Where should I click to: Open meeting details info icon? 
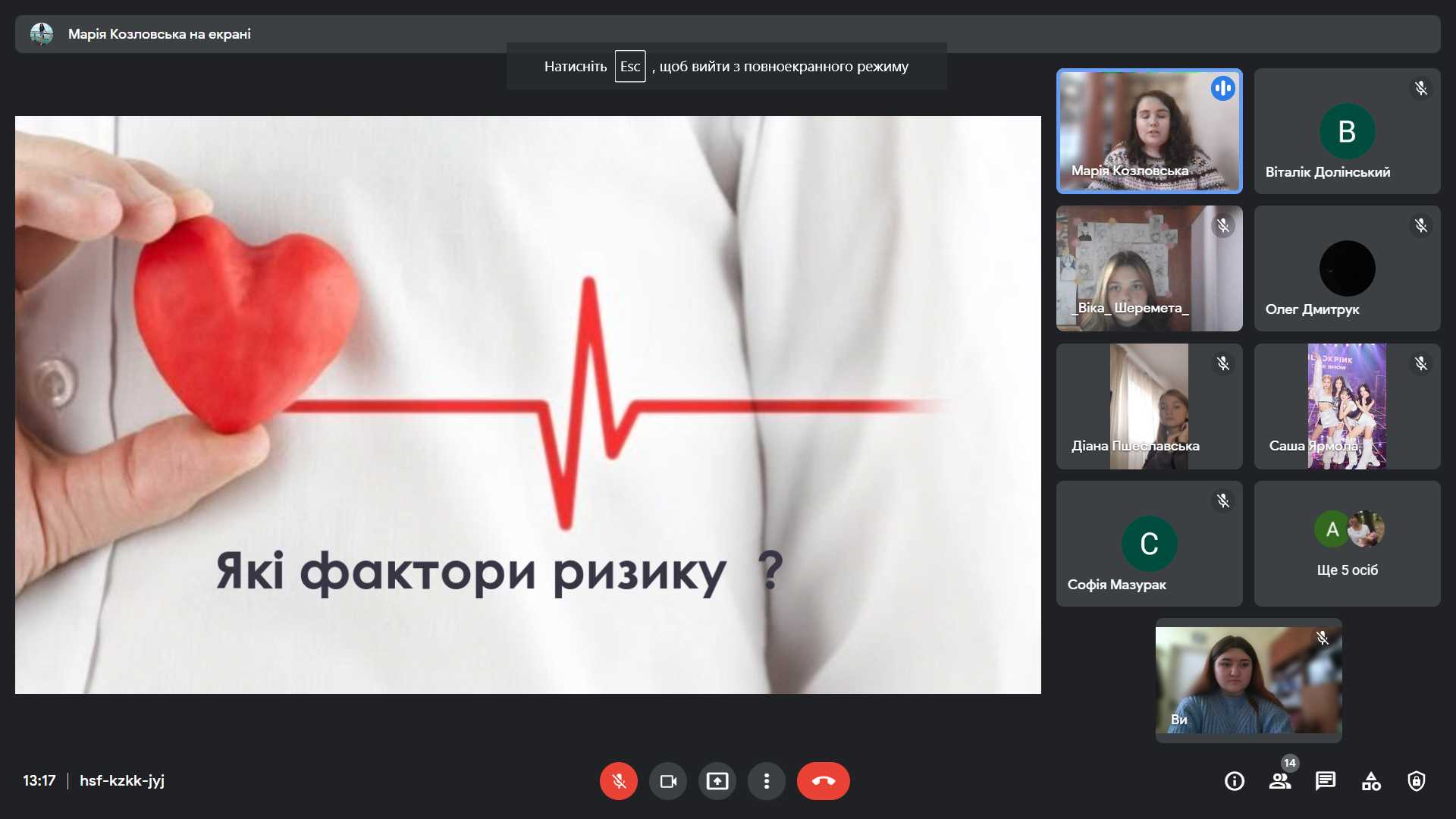pyautogui.click(x=1234, y=781)
